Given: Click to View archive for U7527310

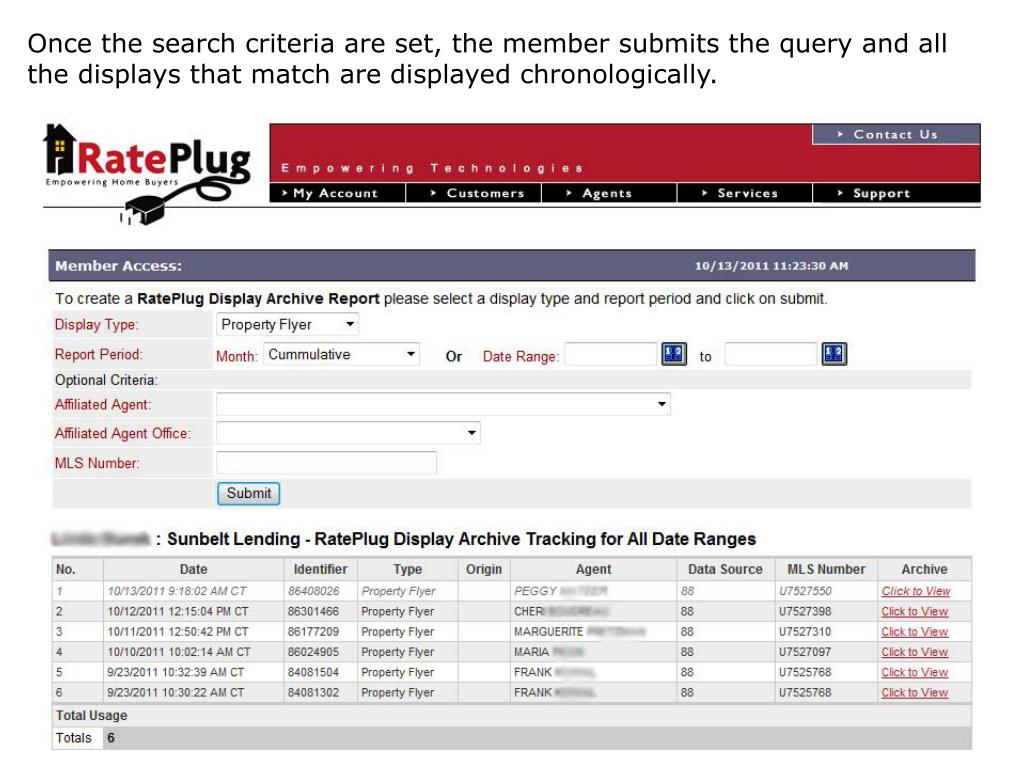Looking at the screenshot, I should point(914,632).
